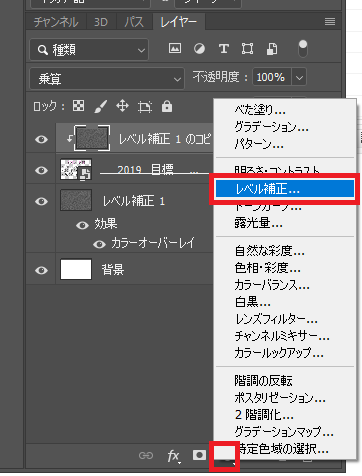The height and width of the screenshot is (476, 362).
Task: Choose 自然な彩度... from the menu
Action: (x=285, y=251)
